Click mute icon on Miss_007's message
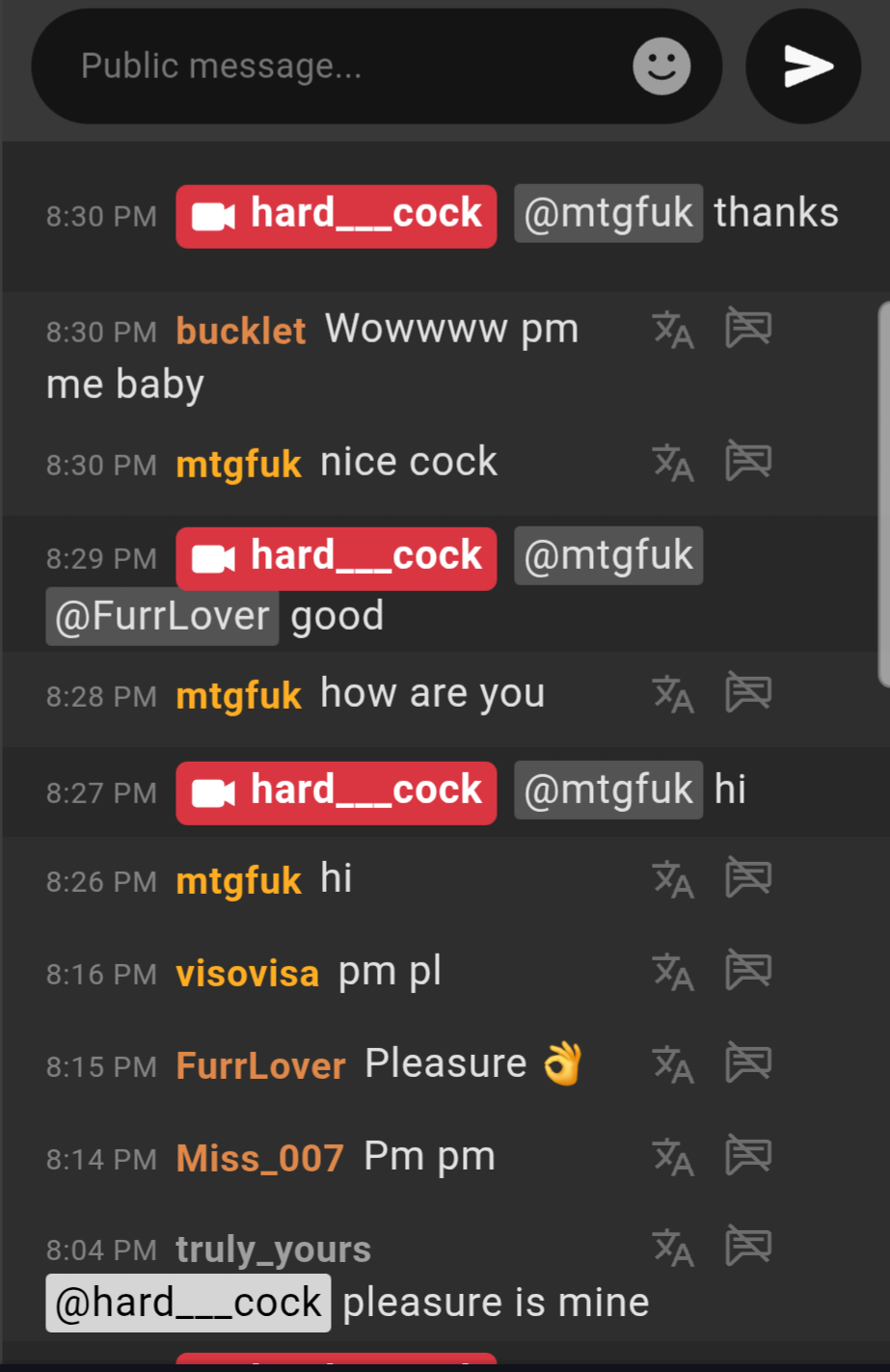 pos(748,1155)
